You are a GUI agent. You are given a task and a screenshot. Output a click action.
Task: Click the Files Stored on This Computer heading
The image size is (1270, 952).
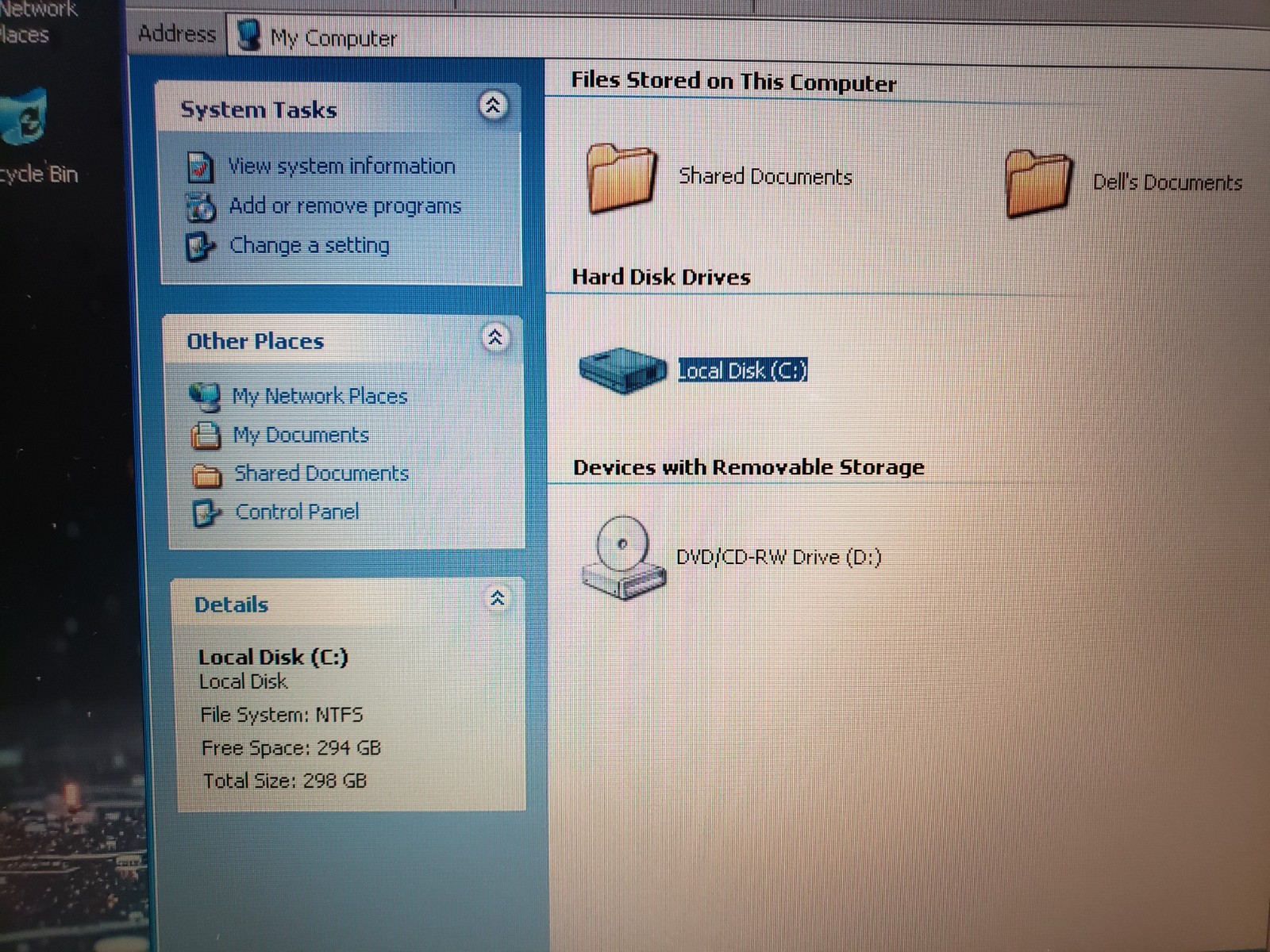(734, 82)
